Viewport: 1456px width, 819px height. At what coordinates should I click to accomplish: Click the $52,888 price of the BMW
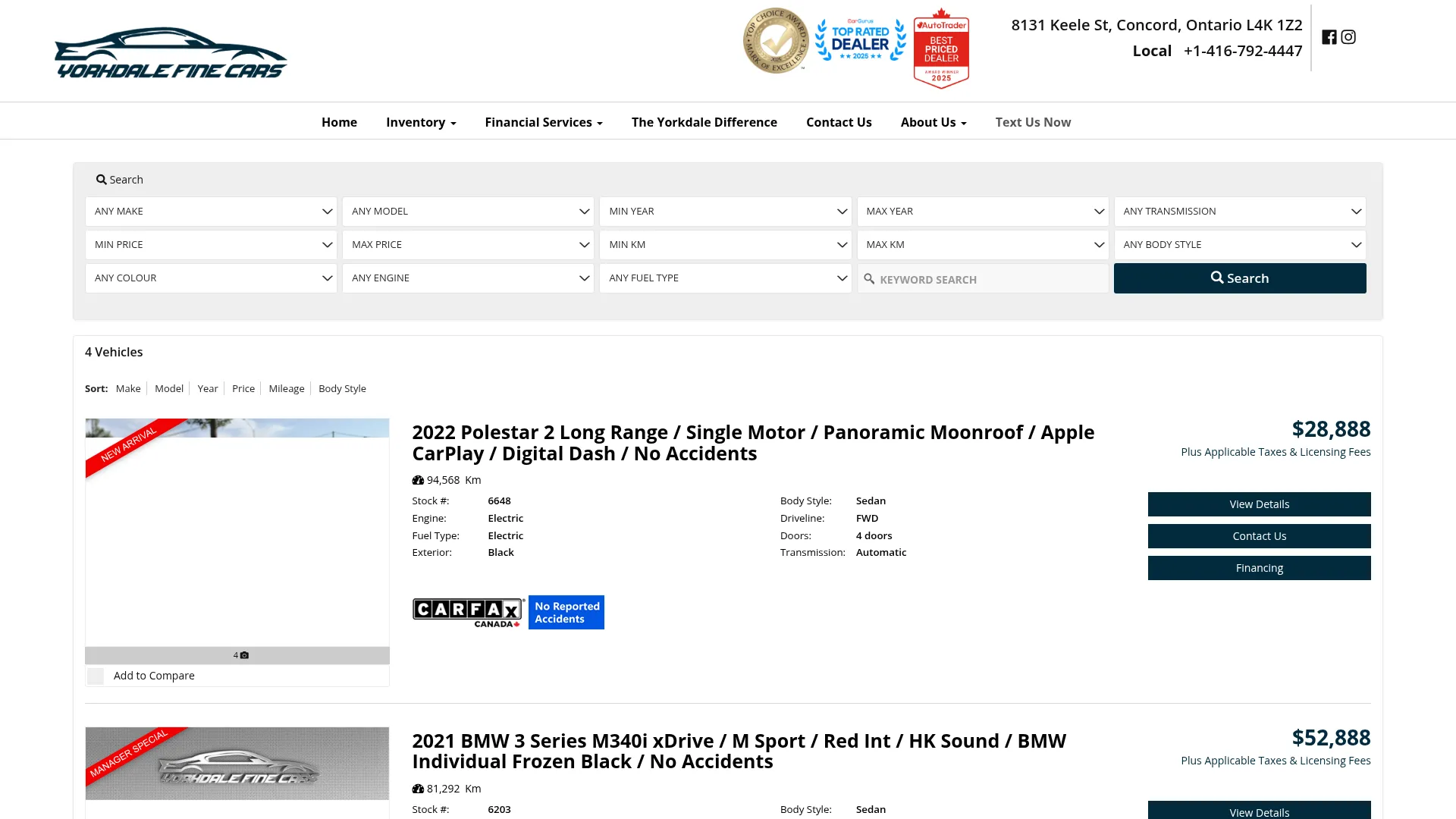[x=1331, y=738]
